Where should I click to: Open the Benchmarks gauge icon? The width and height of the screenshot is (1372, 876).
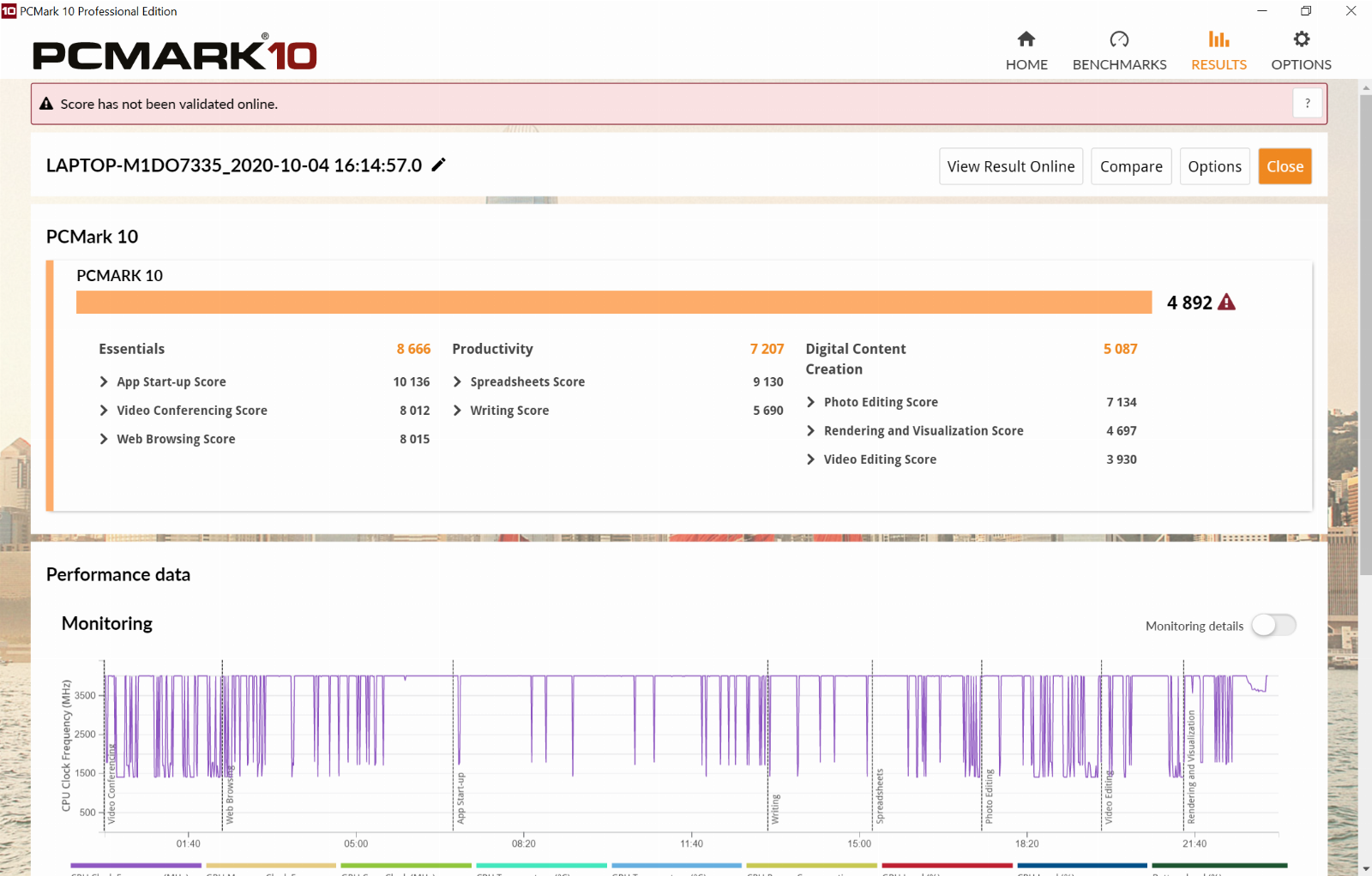[x=1119, y=39]
